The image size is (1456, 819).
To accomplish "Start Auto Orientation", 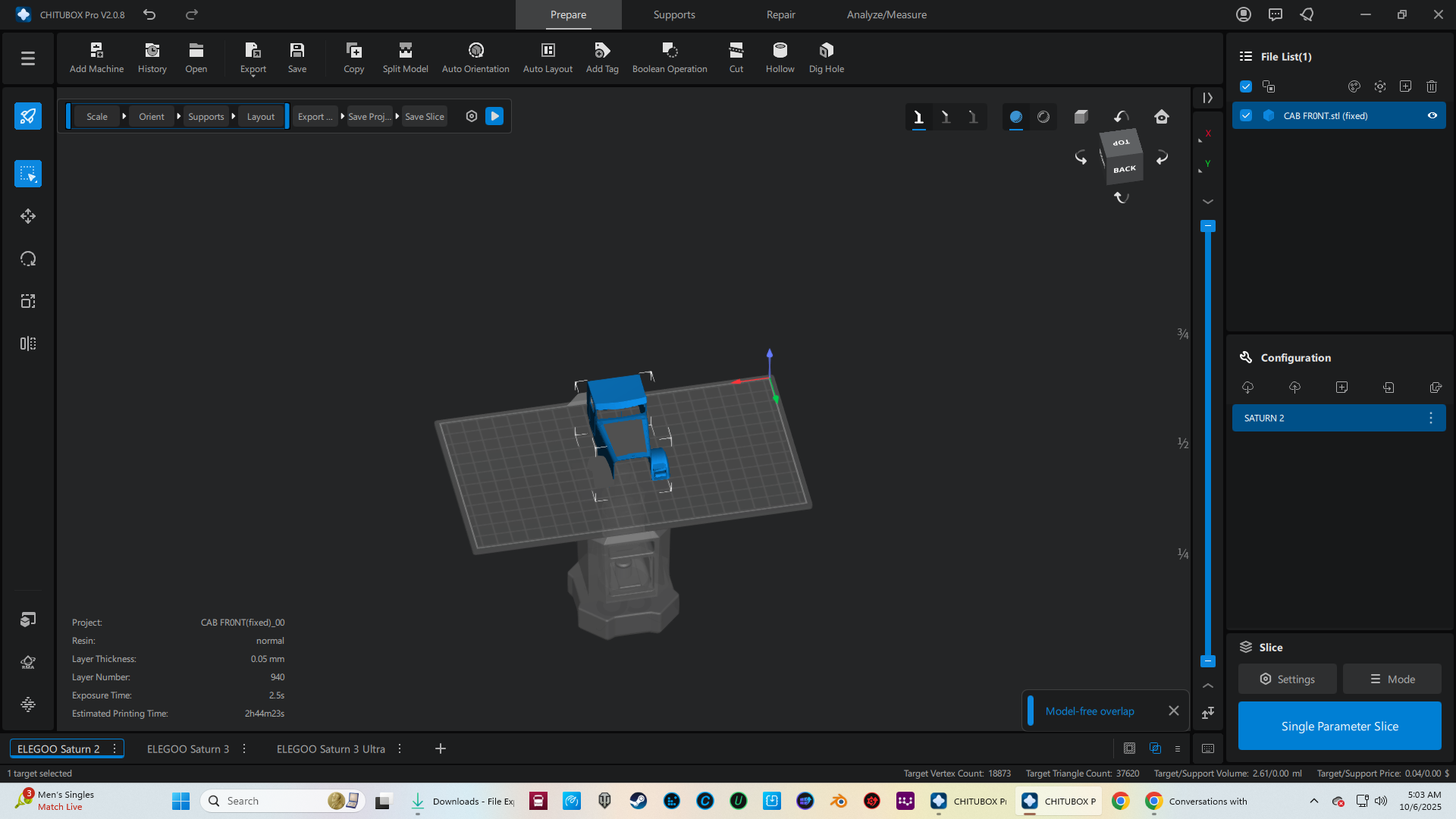I will pyautogui.click(x=475, y=58).
